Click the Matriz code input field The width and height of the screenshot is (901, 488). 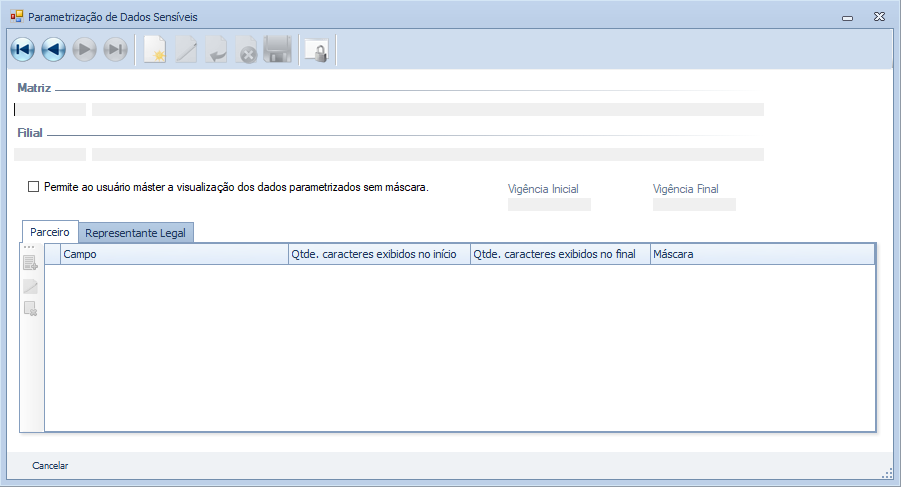point(50,109)
